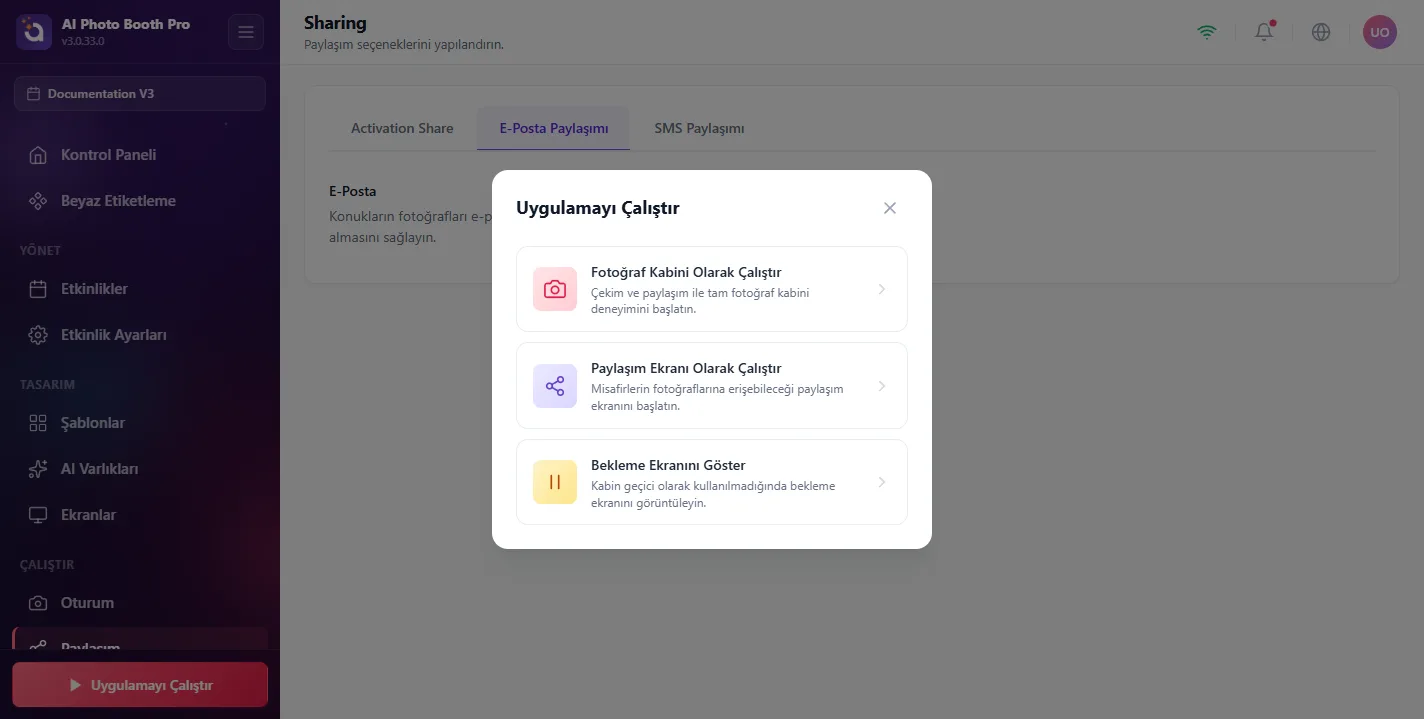The width and height of the screenshot is (1424, 719).
Task: Click 'Paylaşım seçeneklerini yapılandırın.' subtitle
Action: pos(404,45)
